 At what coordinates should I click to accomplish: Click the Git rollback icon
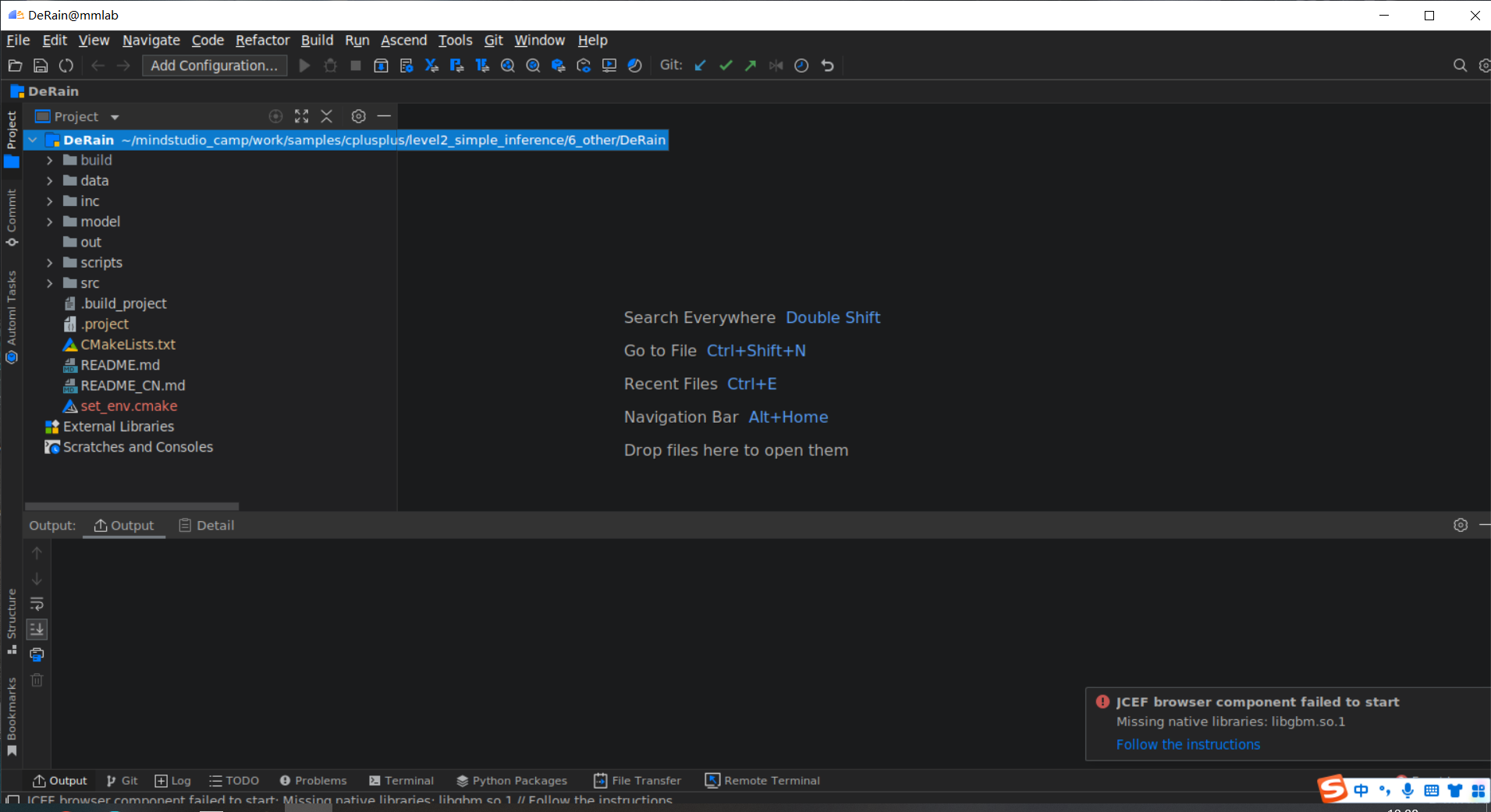pos(827,66)
